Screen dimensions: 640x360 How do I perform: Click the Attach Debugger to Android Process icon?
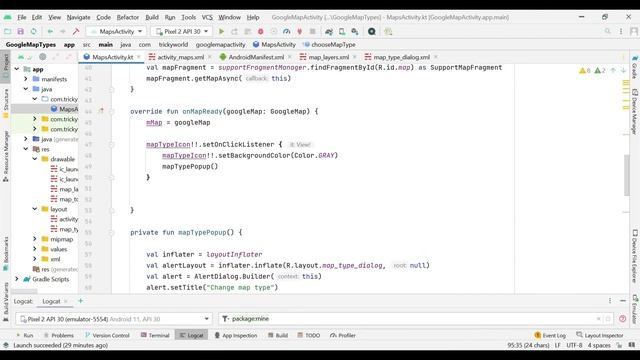[300, 31]
